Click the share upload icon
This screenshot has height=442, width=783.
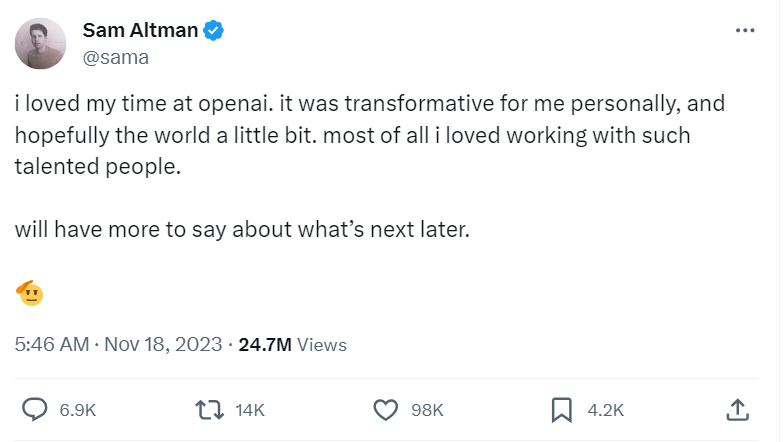[x=737, y=409]
